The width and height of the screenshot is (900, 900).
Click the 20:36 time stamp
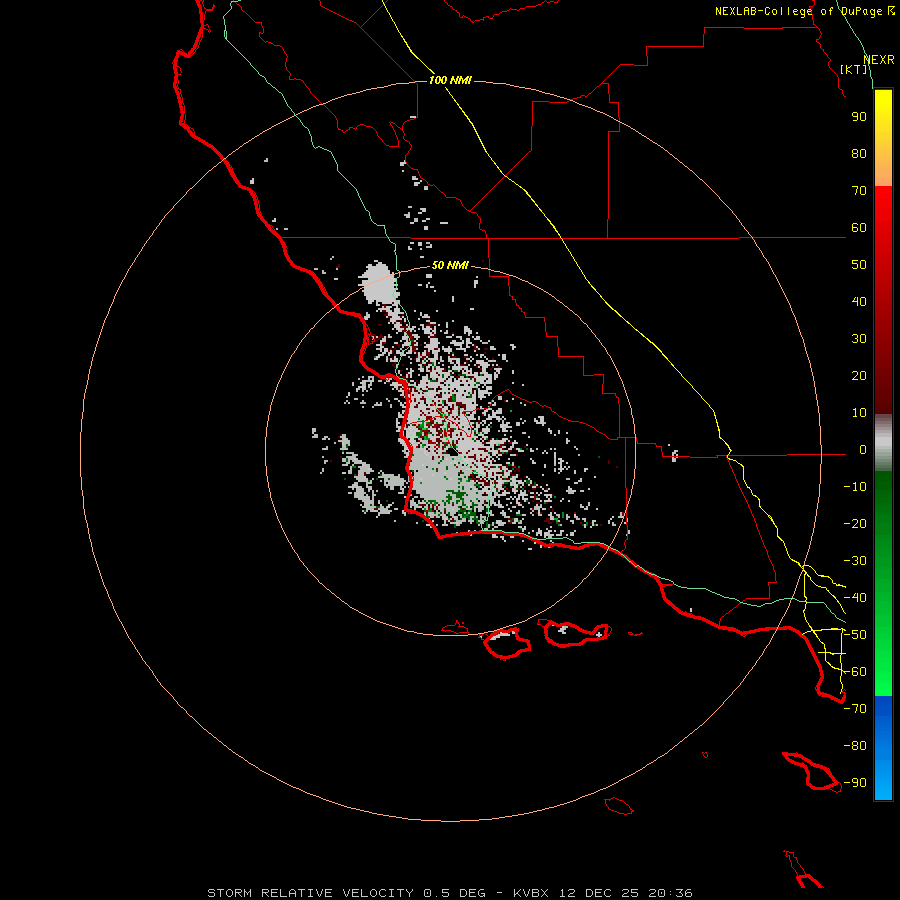coord(670,893)
